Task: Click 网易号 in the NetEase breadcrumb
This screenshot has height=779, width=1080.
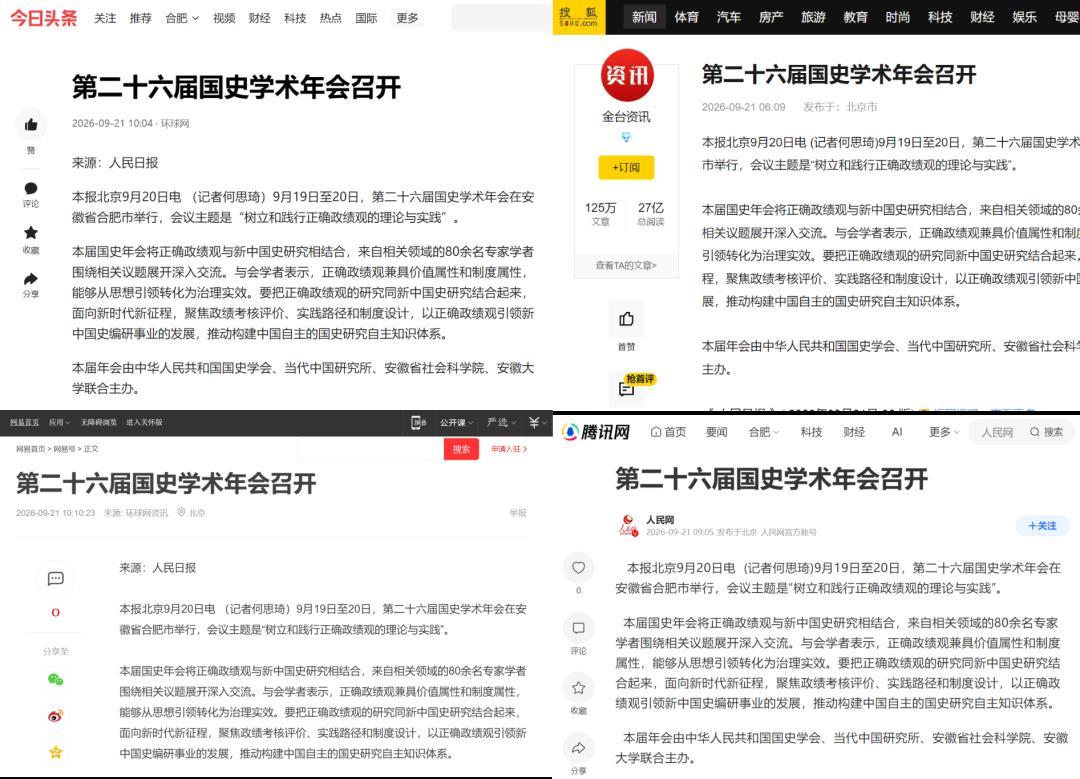Action: 65,449
